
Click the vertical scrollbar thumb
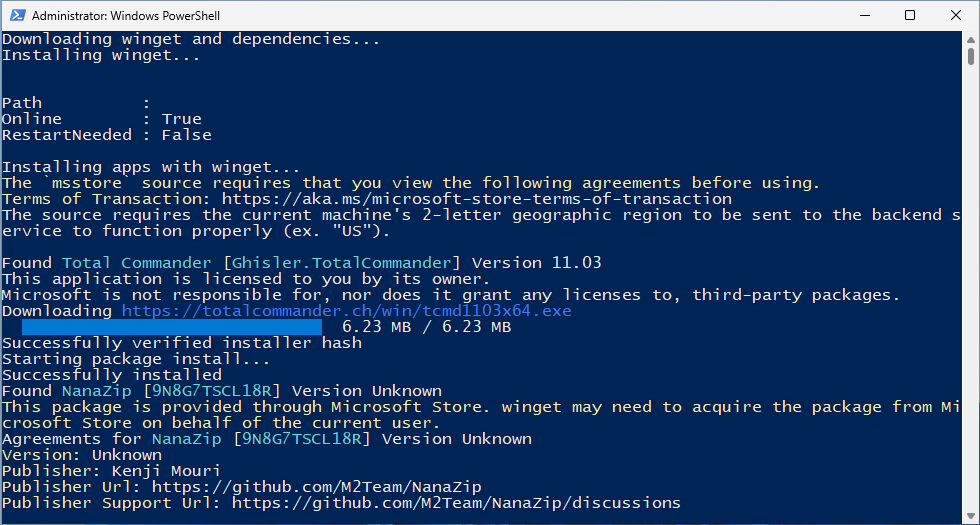click(x=971, y=56)
